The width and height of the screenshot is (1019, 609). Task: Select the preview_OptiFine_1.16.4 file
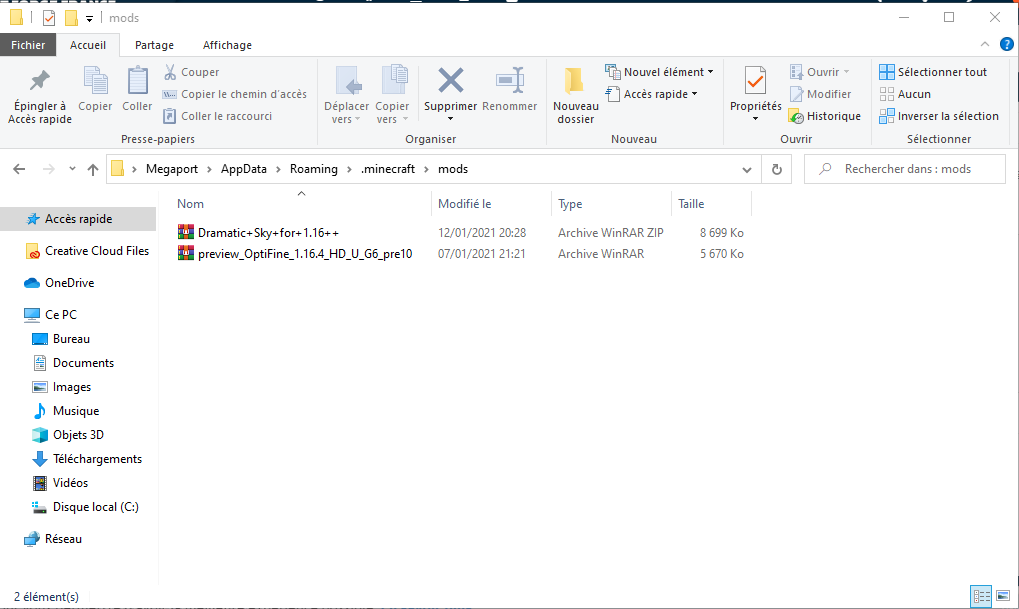305,254
